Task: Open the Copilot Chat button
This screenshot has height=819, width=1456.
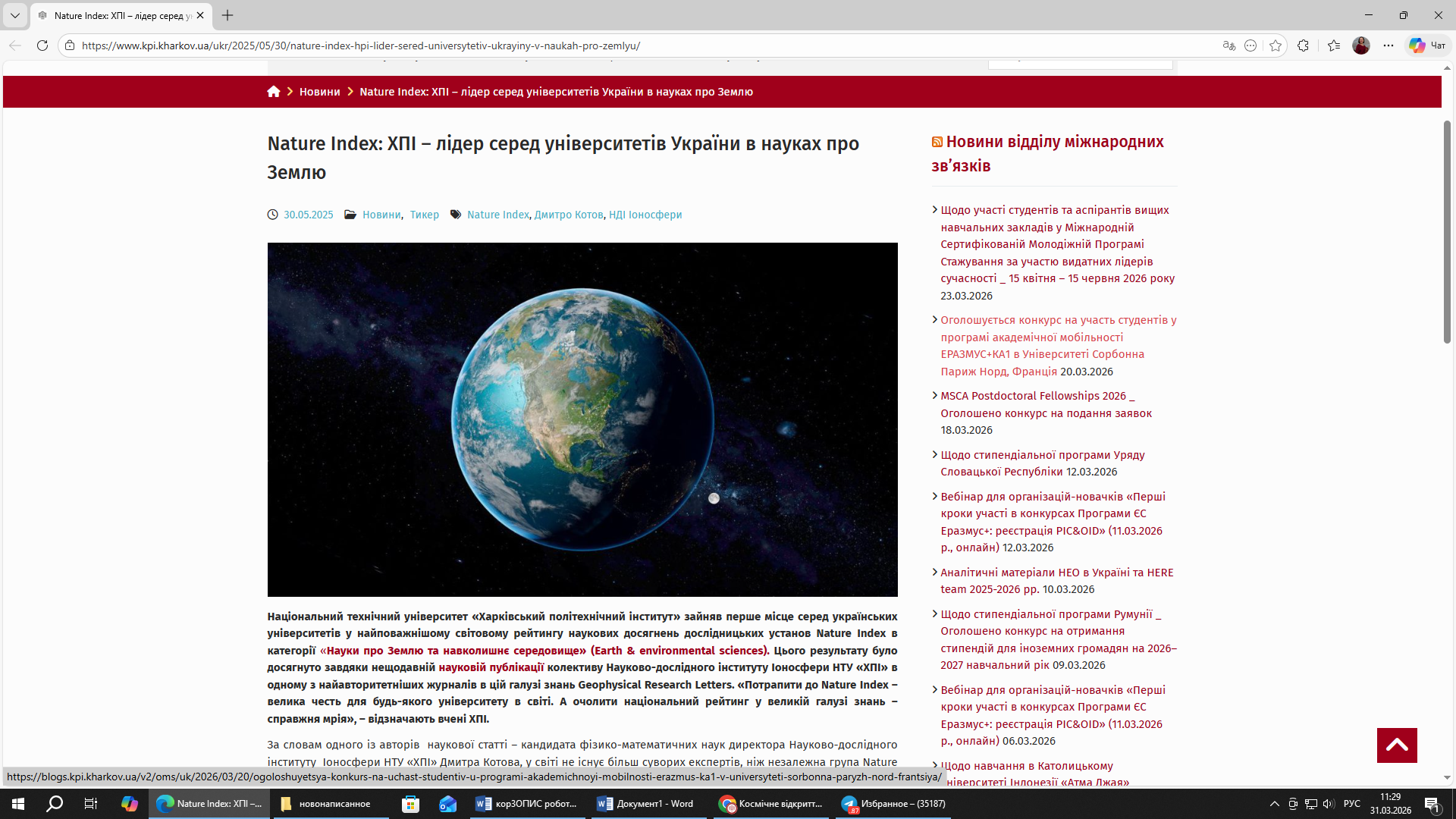Action: (x=1428, y=45)
